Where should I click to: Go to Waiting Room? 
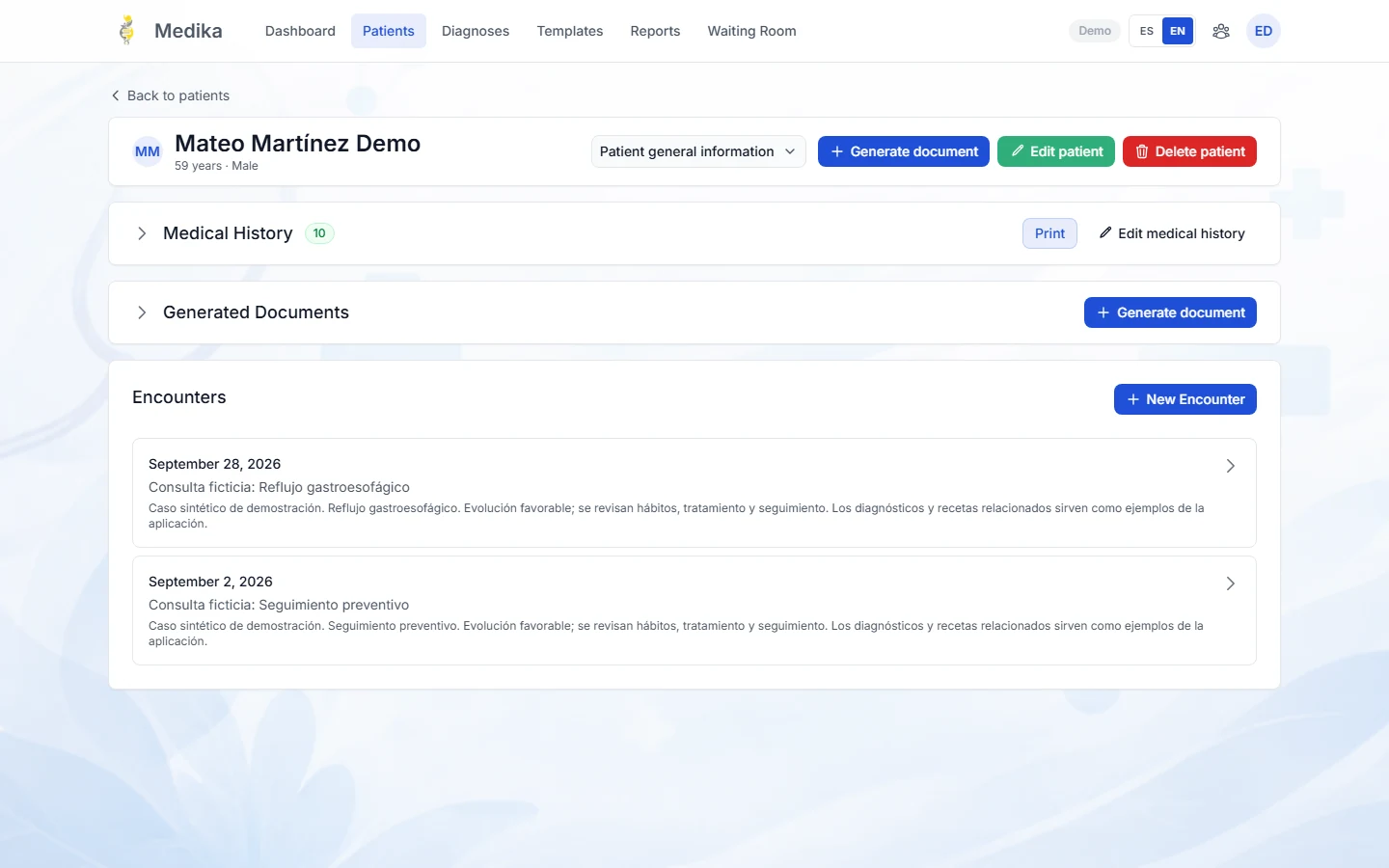pos(751,31)
